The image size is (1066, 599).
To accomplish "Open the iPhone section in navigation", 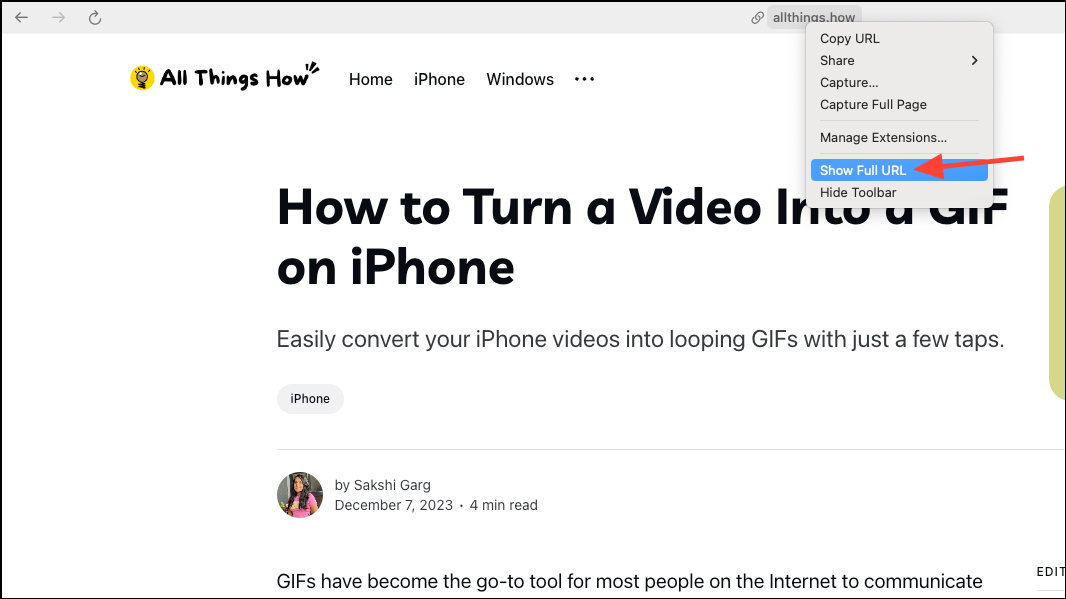I will 439,79.
